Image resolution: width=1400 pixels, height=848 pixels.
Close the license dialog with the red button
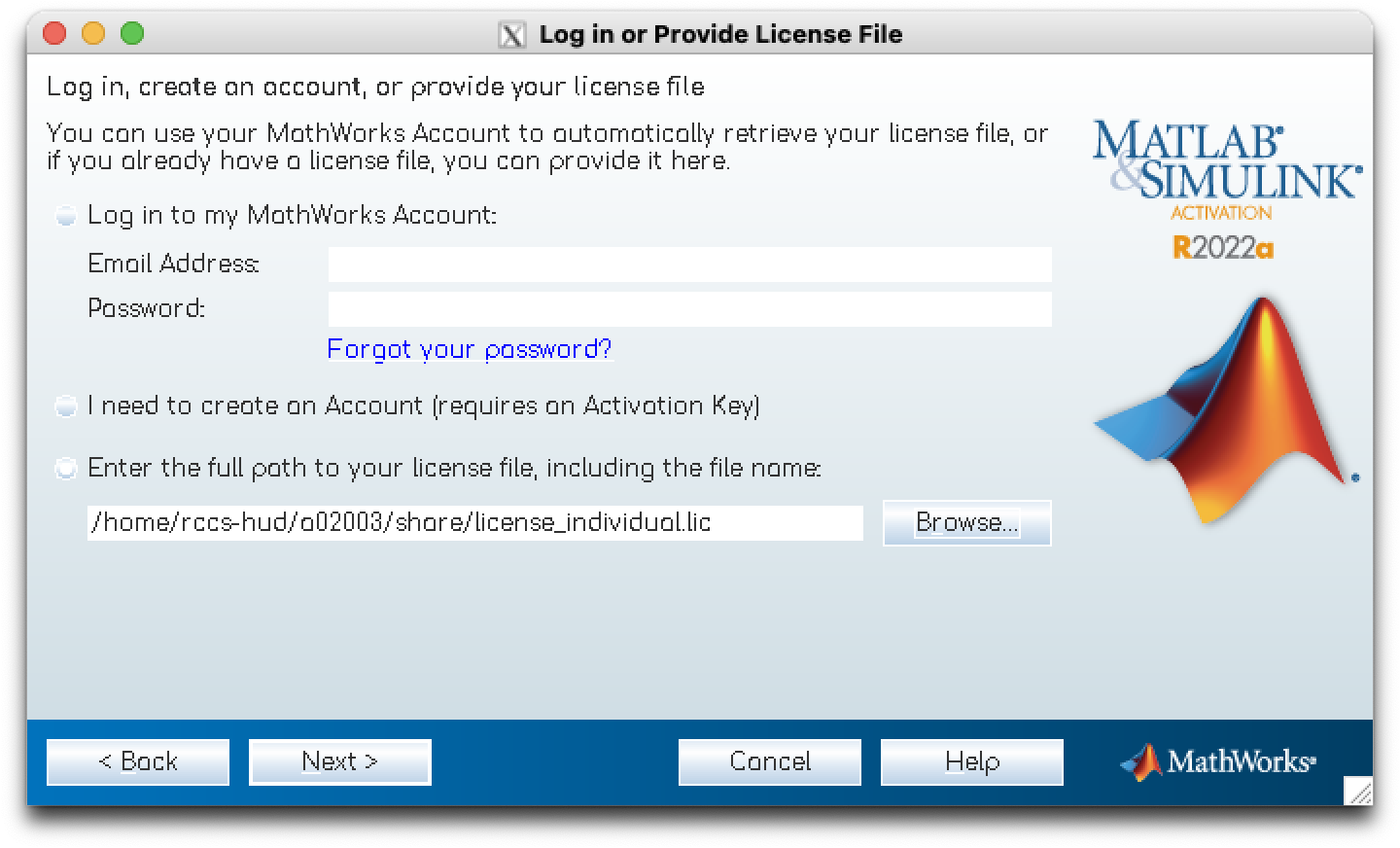click(55, 34)
